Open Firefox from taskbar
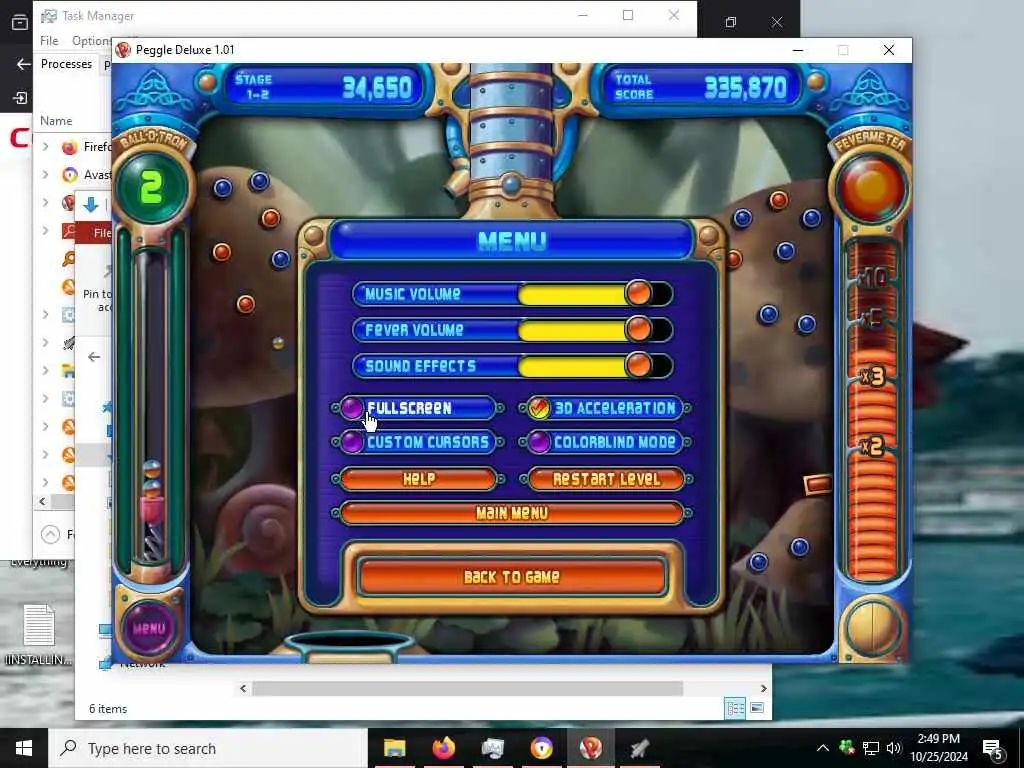The height and width of the screenshot is (768, 1024). pyautogui.click(x=443, y=748)
